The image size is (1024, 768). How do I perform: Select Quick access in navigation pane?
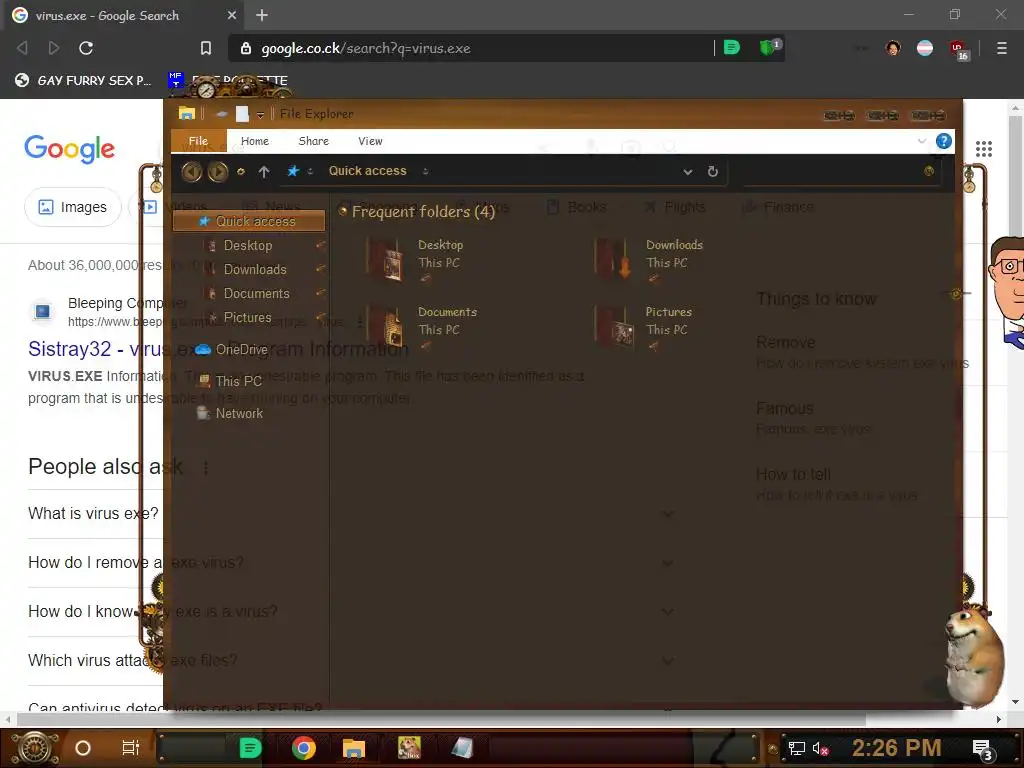point(249,221)
